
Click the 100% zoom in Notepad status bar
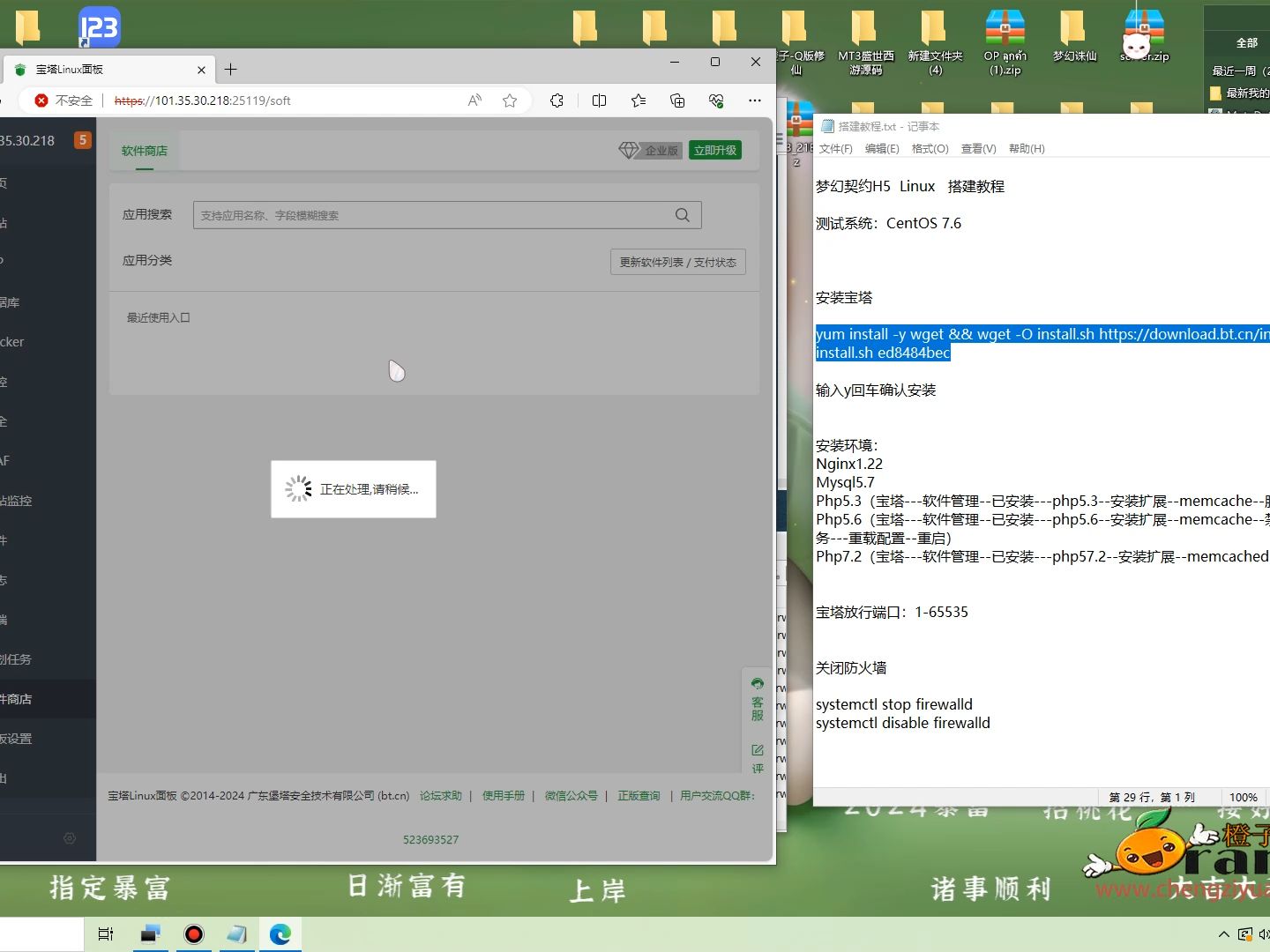click(x=1244, y=797)
